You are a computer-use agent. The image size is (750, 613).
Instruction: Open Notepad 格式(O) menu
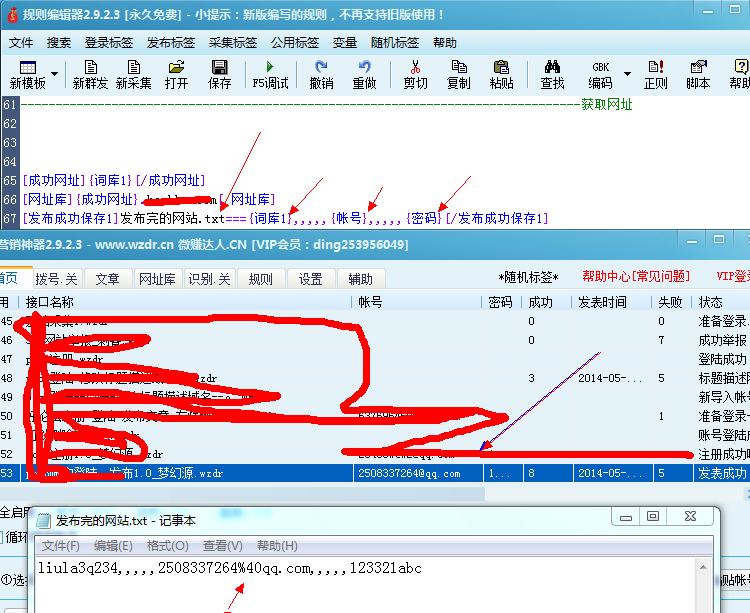point(167,546)
